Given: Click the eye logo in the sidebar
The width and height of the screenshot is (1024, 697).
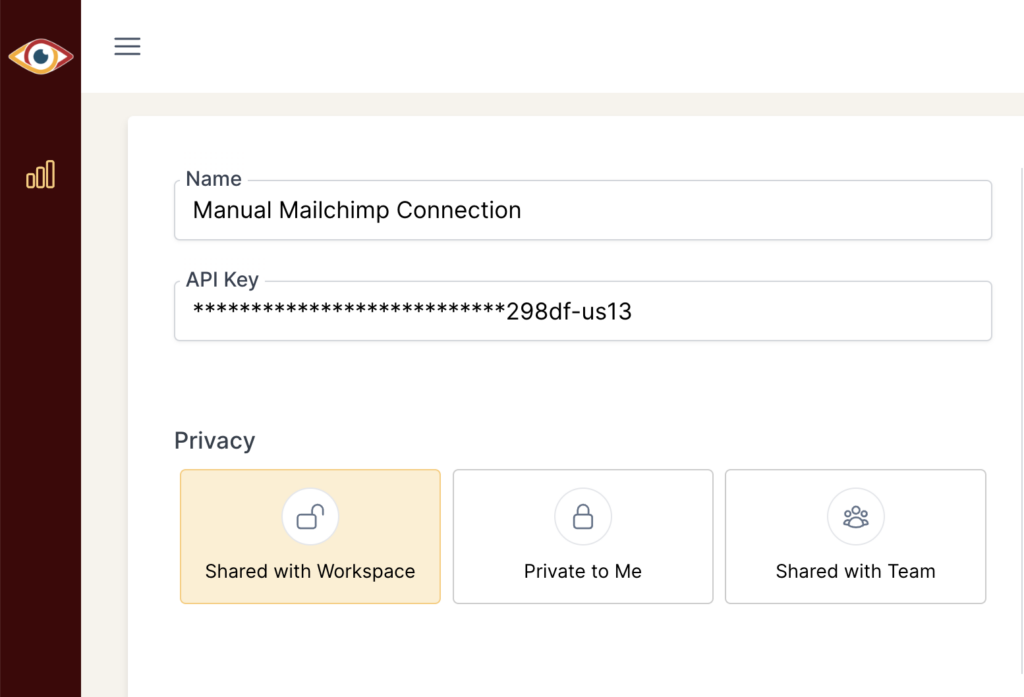Looking at the screenshot, I should click(40, 57).
